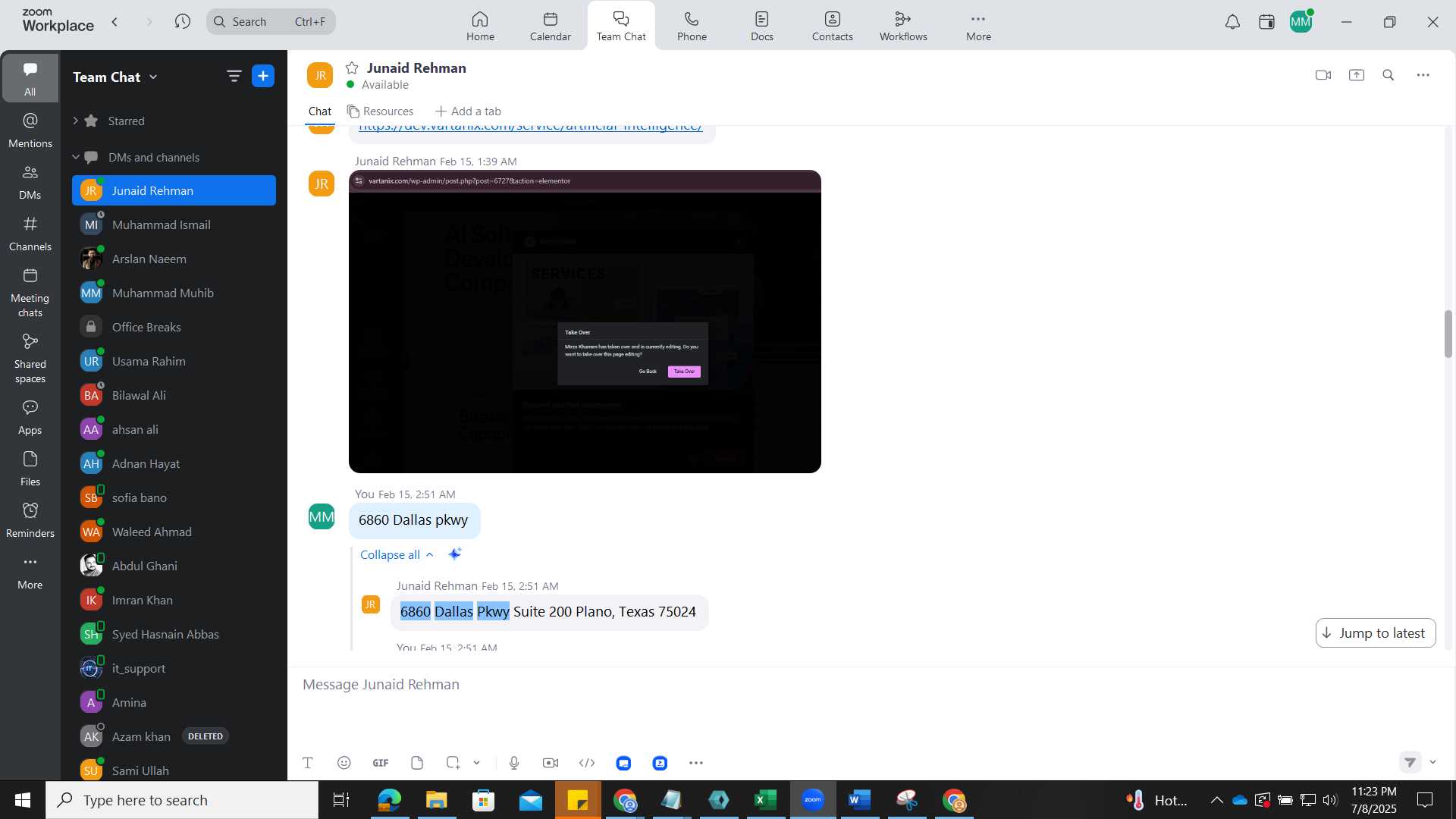Click Add a tab
This screenshot has width=1456, height=819.
coord(468,111)
